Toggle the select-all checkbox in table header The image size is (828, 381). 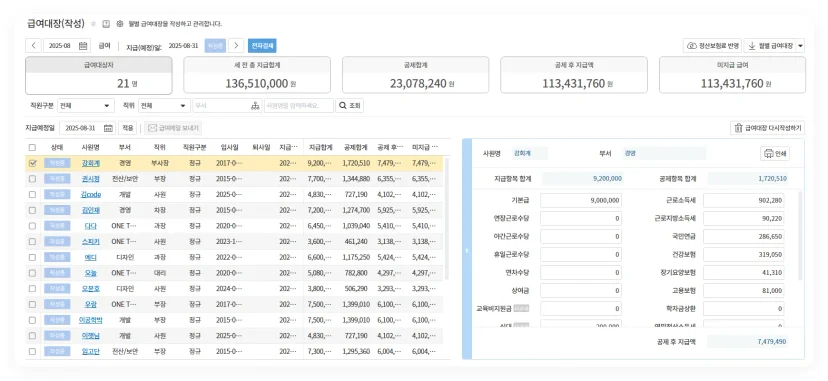(x=33, y=147)
